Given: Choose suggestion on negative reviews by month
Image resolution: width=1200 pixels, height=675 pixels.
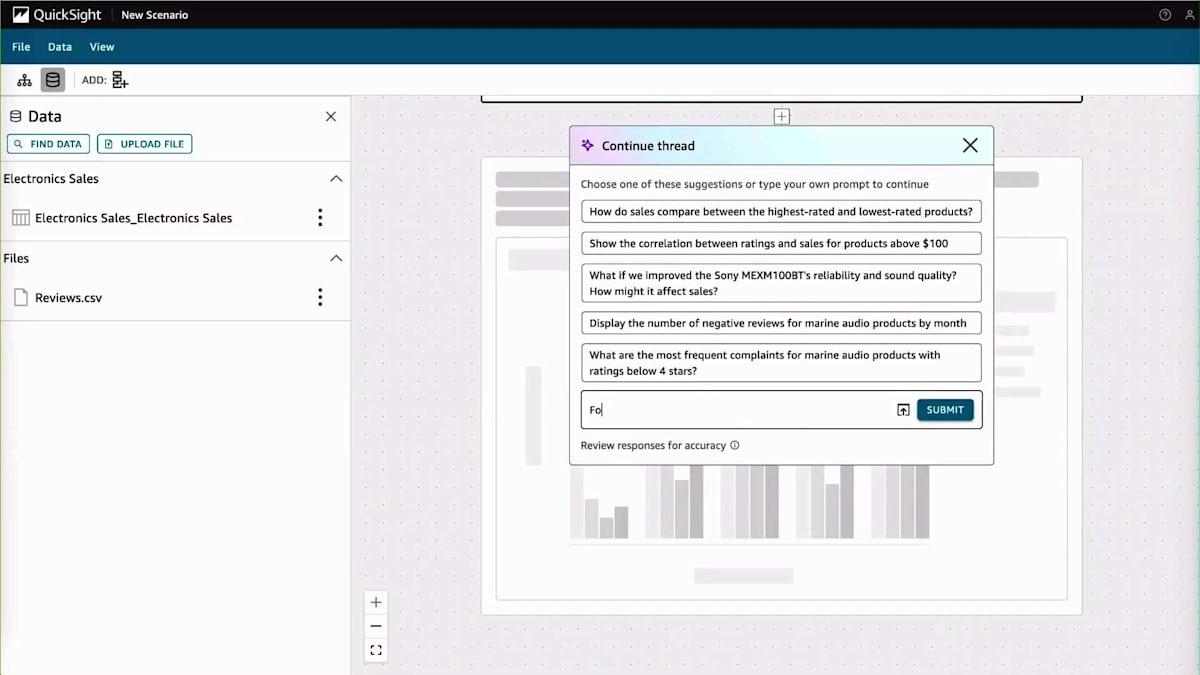Looking at the screenshot, I should click(781, 323).
